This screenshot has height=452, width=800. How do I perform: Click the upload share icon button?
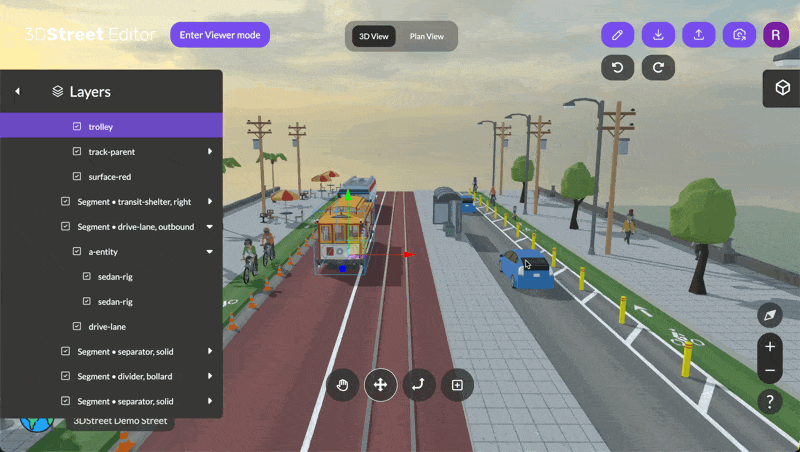coord(699,35)
